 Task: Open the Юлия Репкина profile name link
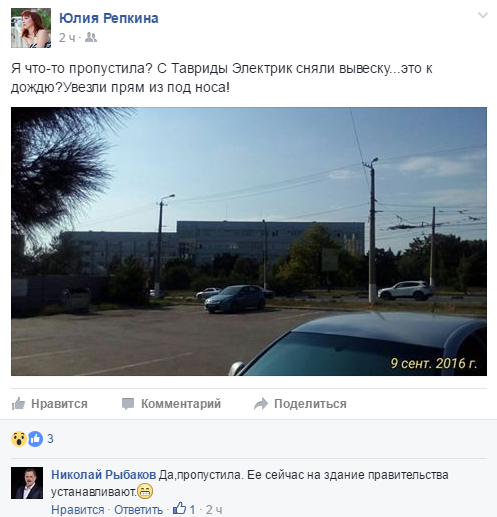pos(109,18)
